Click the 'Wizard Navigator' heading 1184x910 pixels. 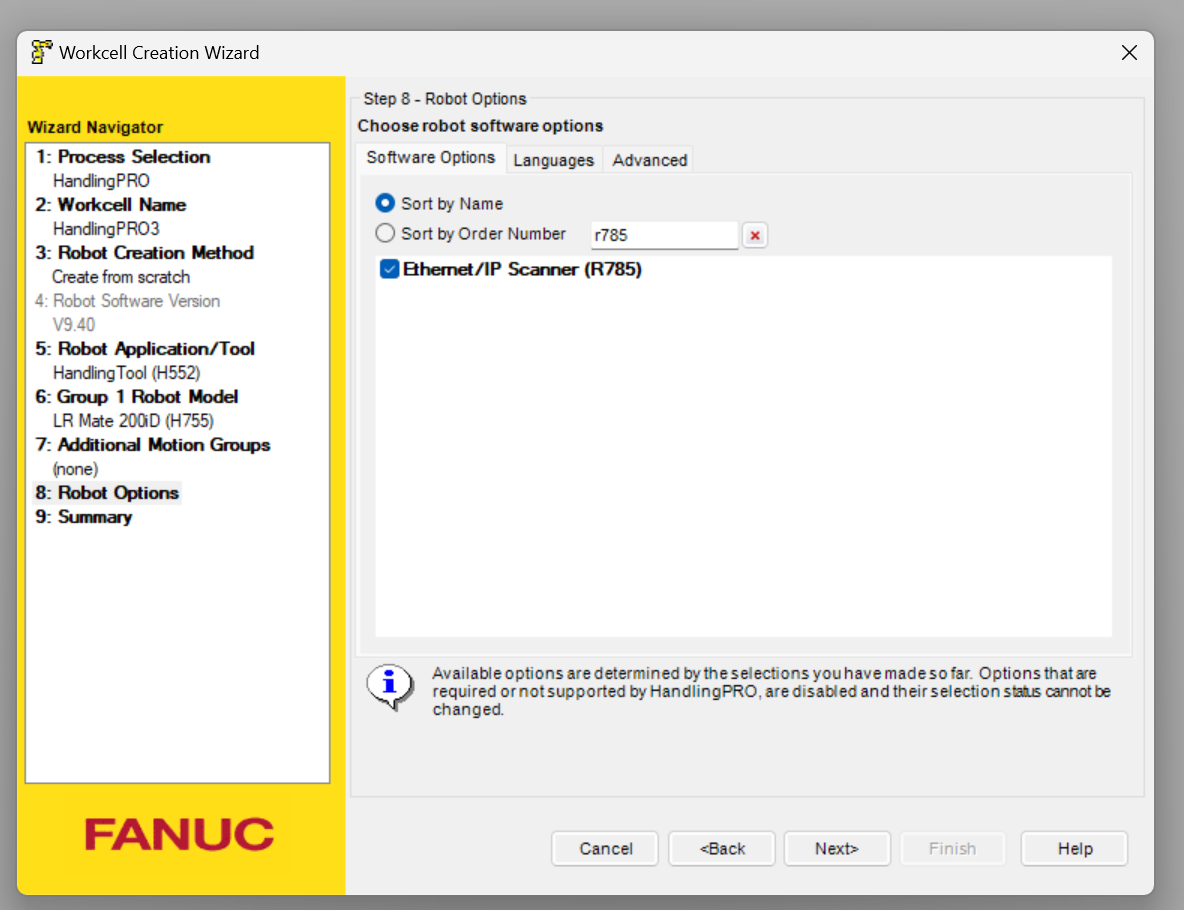pyautogui.click(x=95, y=127)
